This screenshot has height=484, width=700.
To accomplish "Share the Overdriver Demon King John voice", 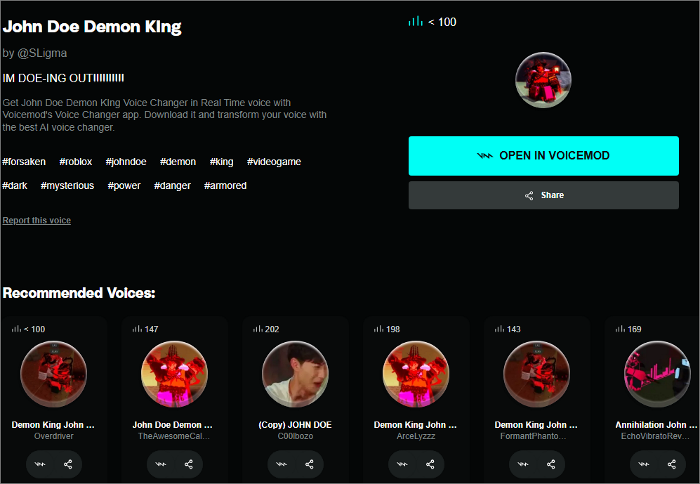I will [x=68, y=464].
